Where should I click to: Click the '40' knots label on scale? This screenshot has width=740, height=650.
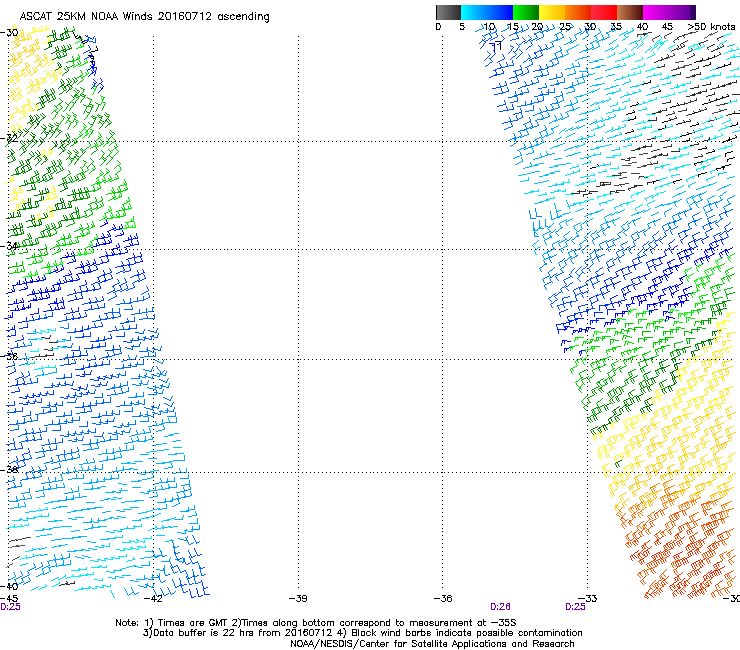(x=642, y=27)
